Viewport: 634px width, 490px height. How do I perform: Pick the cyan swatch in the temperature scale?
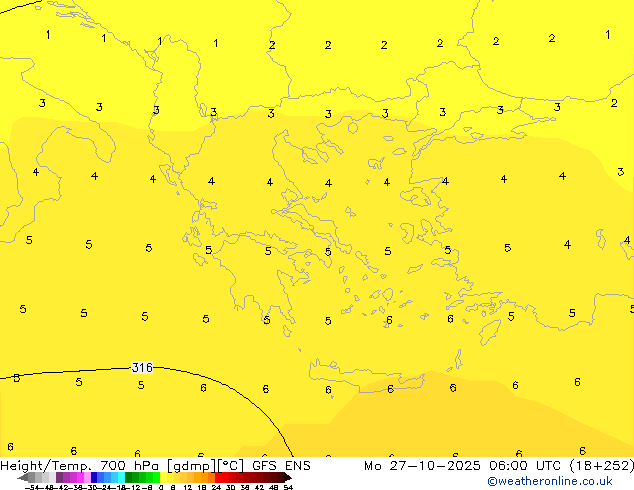[x=121, y=477]
